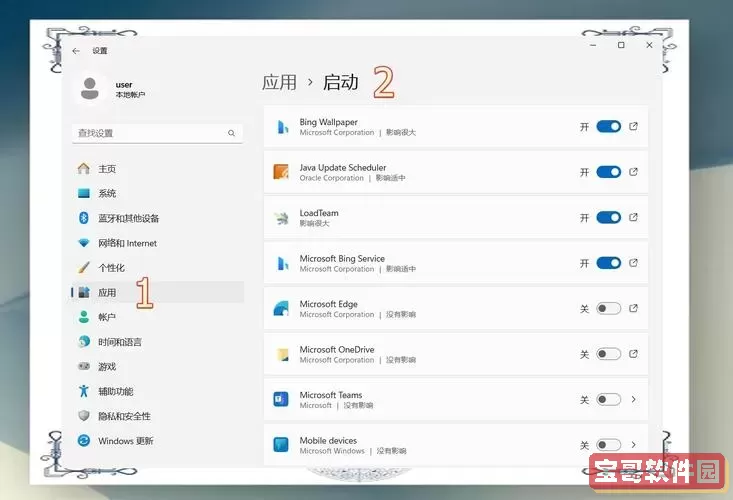
Task: Click the Microsoft OneDrive app icon
Action: point(281,354)
